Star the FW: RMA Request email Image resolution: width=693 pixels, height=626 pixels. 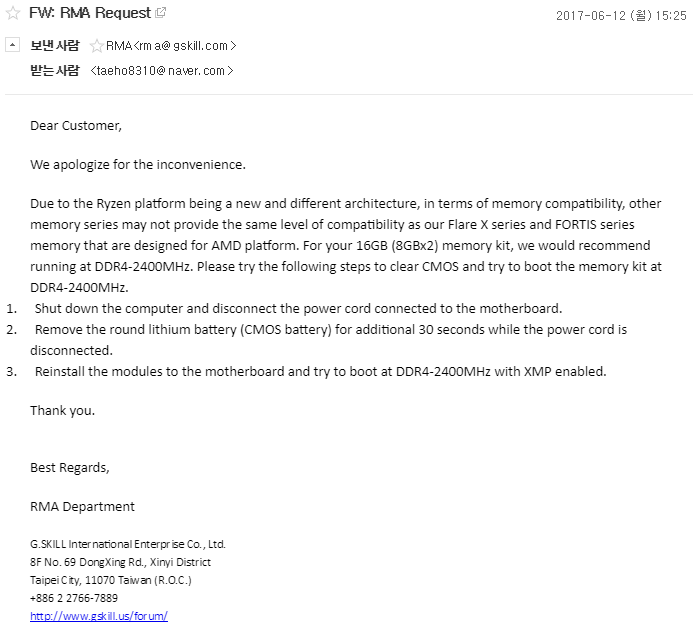click(x=13, y=14)
